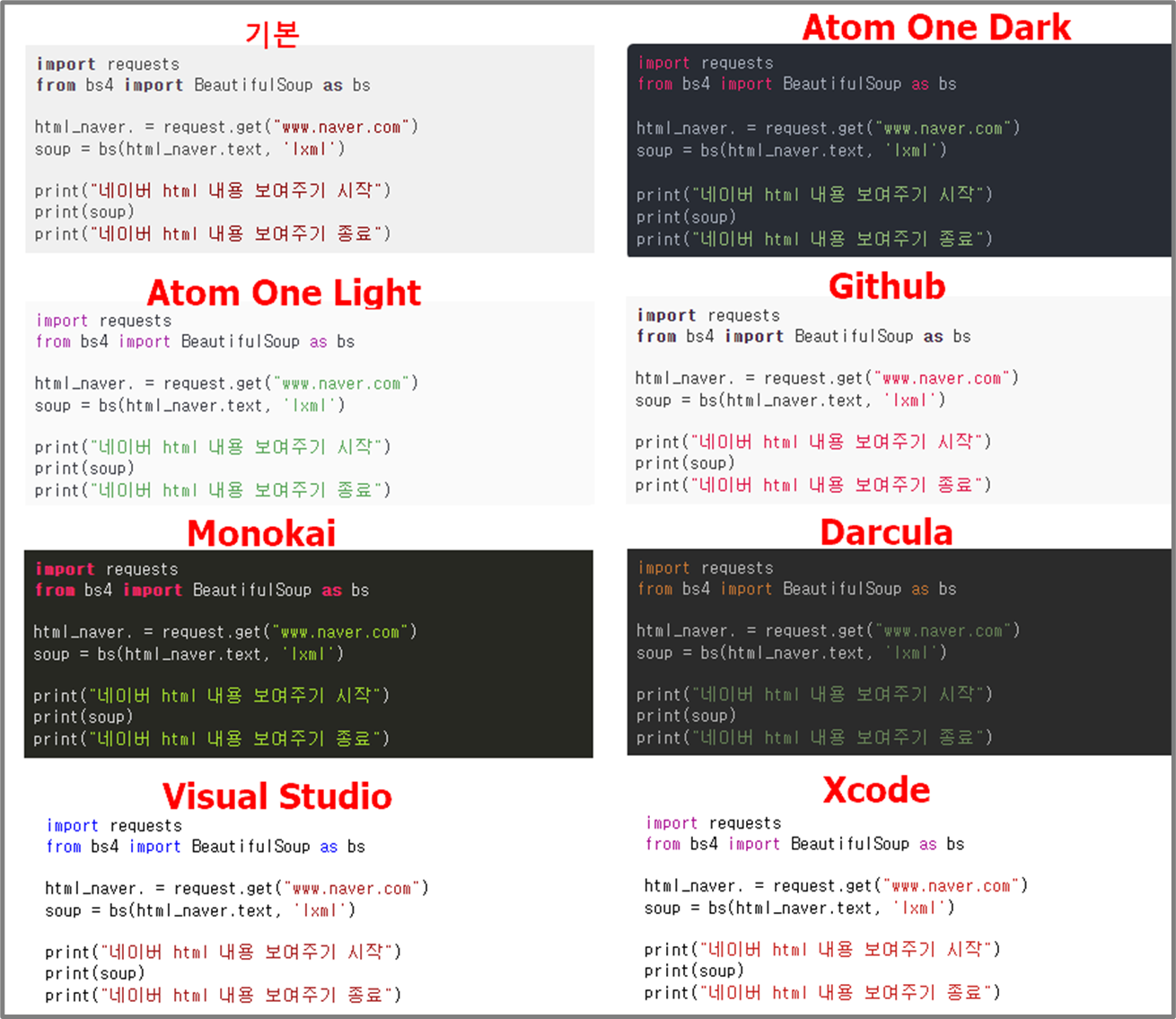Select 'html_naver. = request.get' line in Atom One Light

[226, 383]
